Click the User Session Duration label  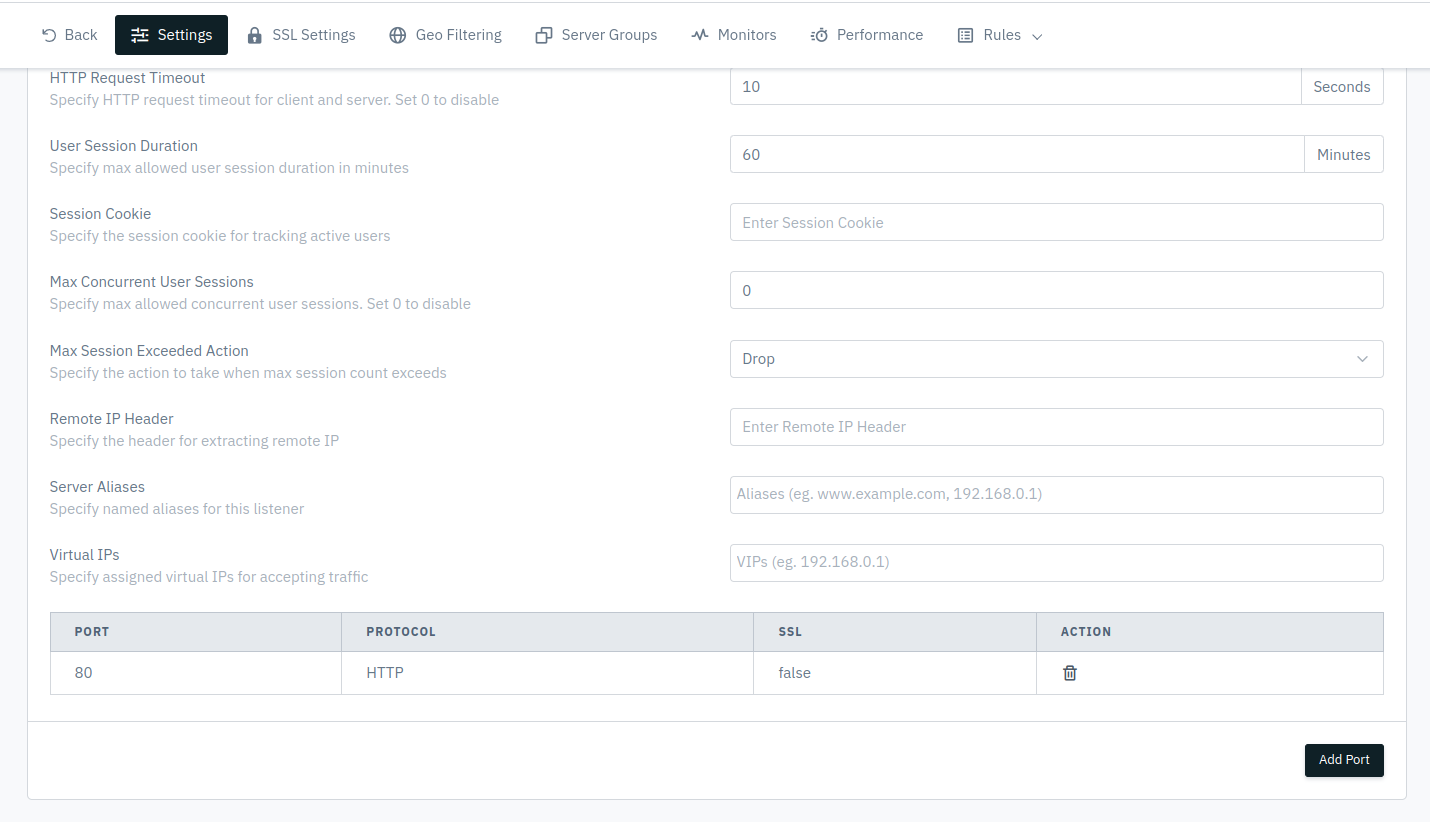124,146
